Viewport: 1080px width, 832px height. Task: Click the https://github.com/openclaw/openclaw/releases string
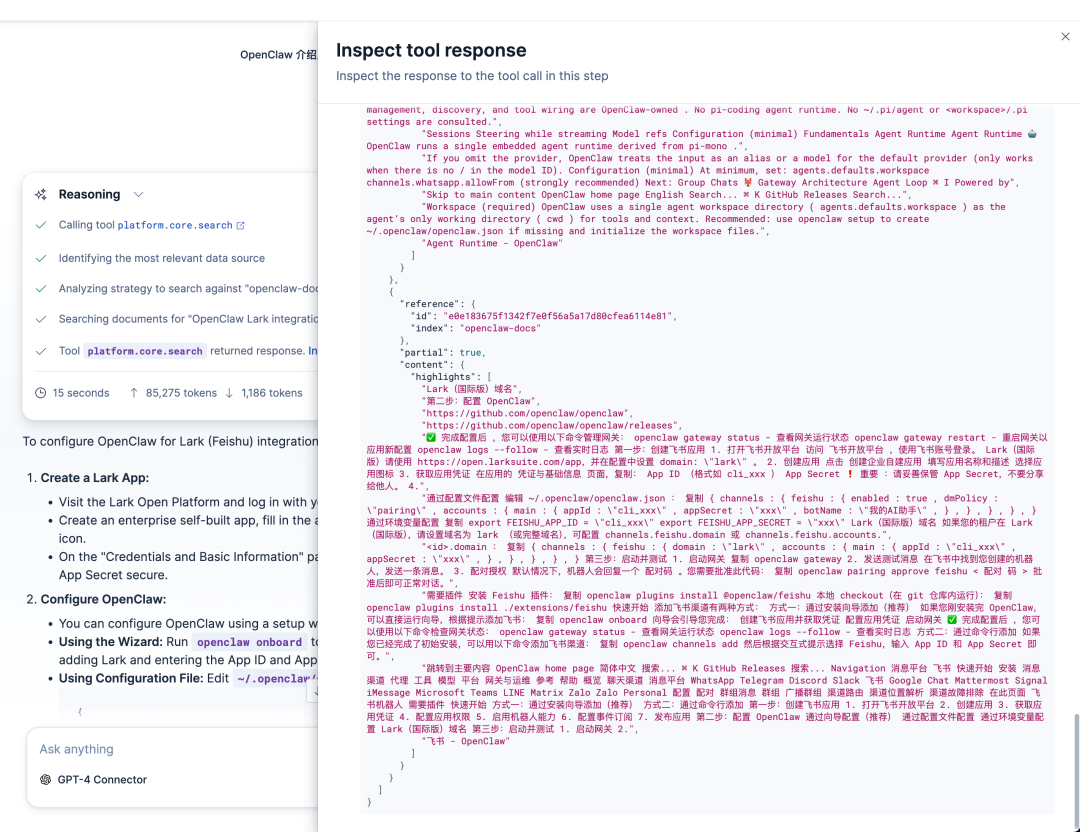coord(551,426)
